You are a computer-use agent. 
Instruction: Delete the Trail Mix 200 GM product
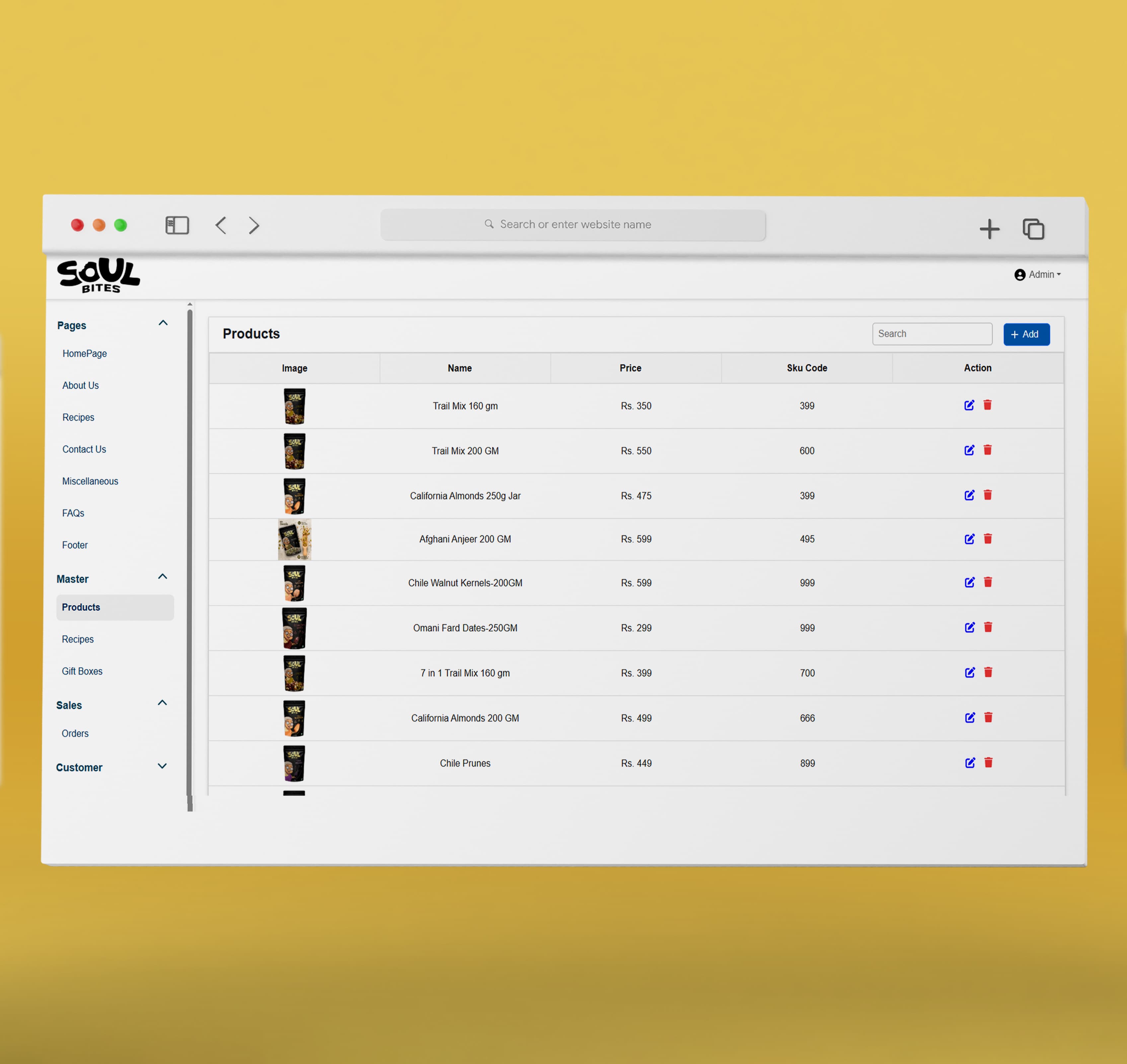(988, 450)
